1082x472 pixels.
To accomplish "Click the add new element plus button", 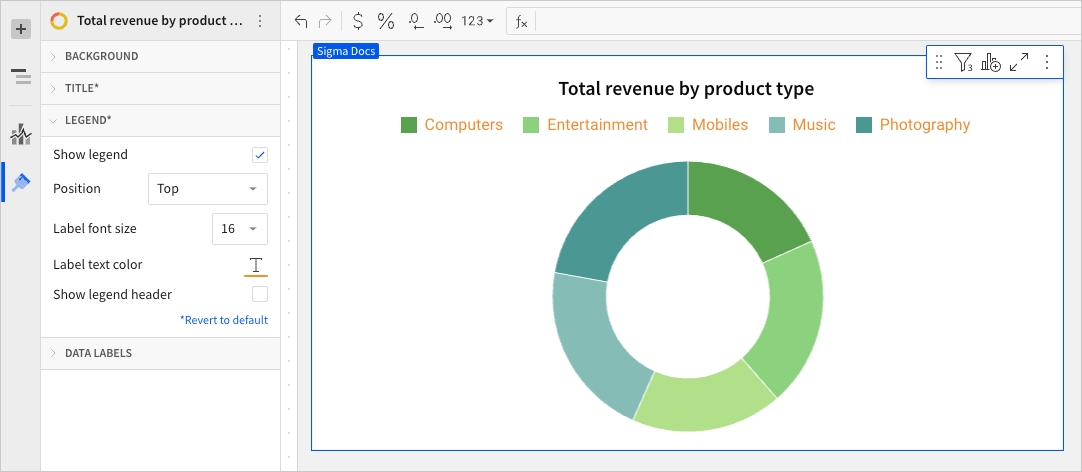I will [x=20, y=29].
